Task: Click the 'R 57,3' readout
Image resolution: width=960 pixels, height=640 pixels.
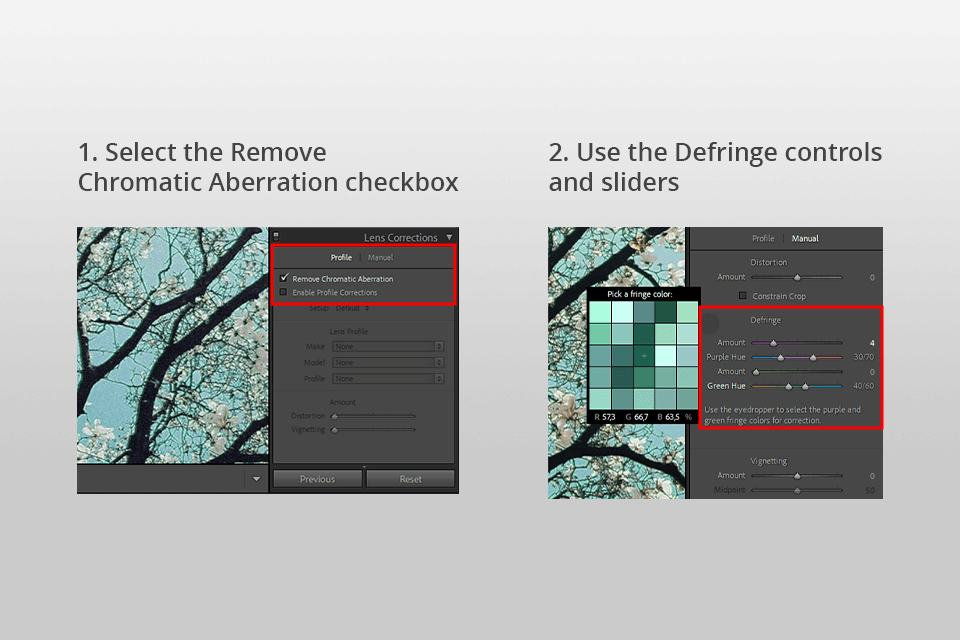Action: [605, 417]
